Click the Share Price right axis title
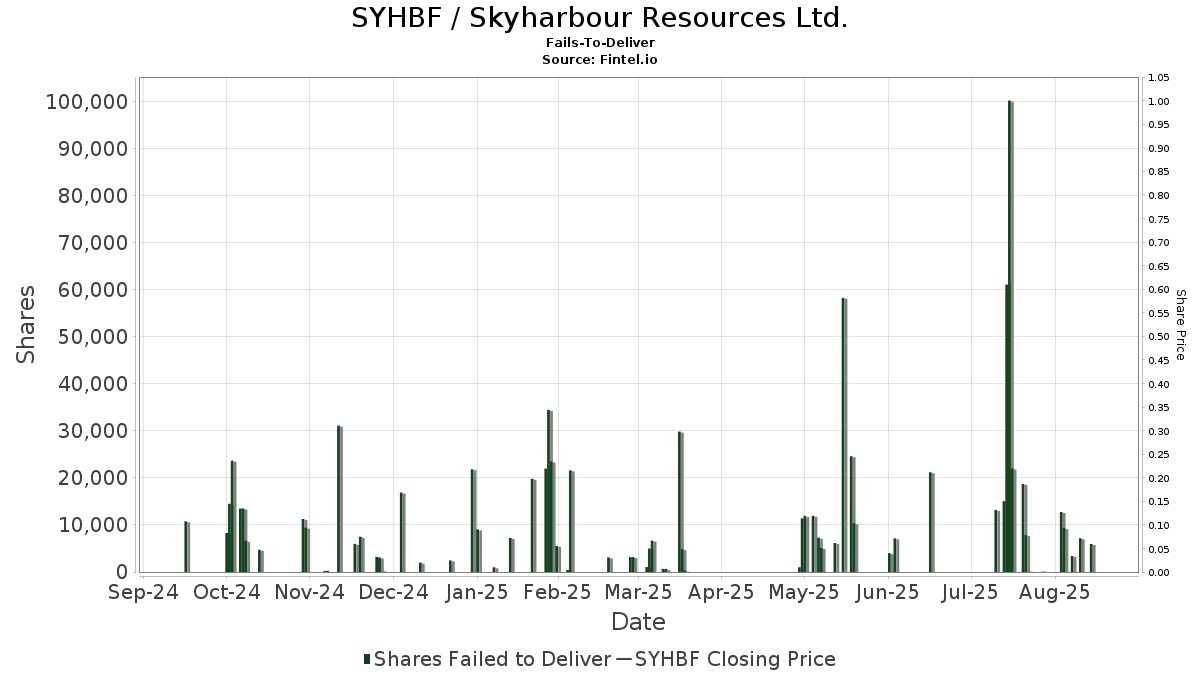The width and height of the screenshot is (1200, 675). coord(1180,325)
